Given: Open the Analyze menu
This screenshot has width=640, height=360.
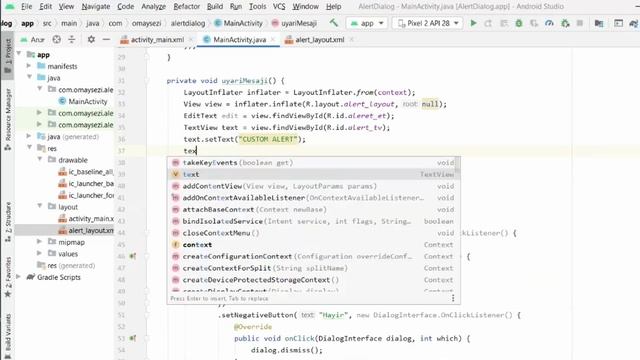Looking at the screenshot, I should [153, 7].
